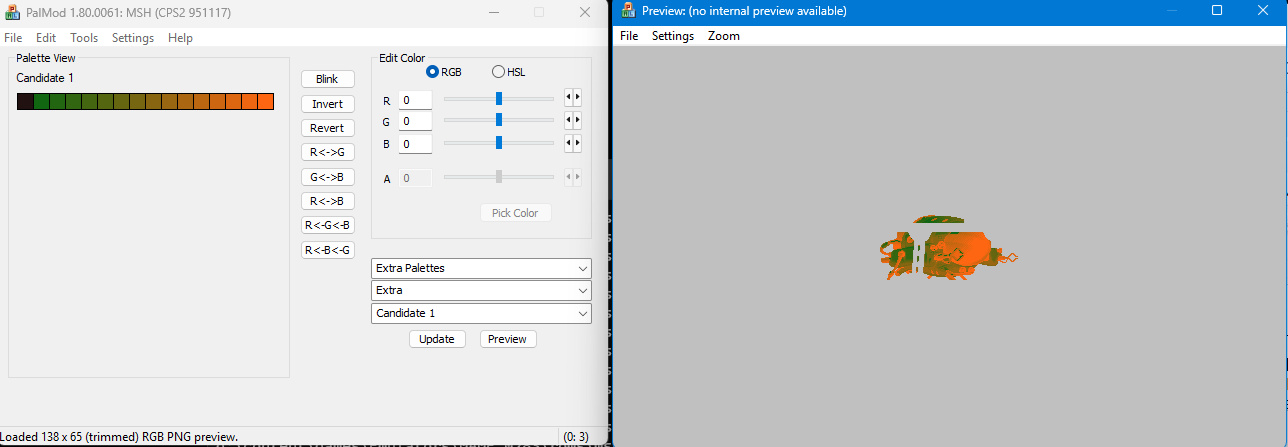Increase R value with right arrow stepper

[577, 98]
